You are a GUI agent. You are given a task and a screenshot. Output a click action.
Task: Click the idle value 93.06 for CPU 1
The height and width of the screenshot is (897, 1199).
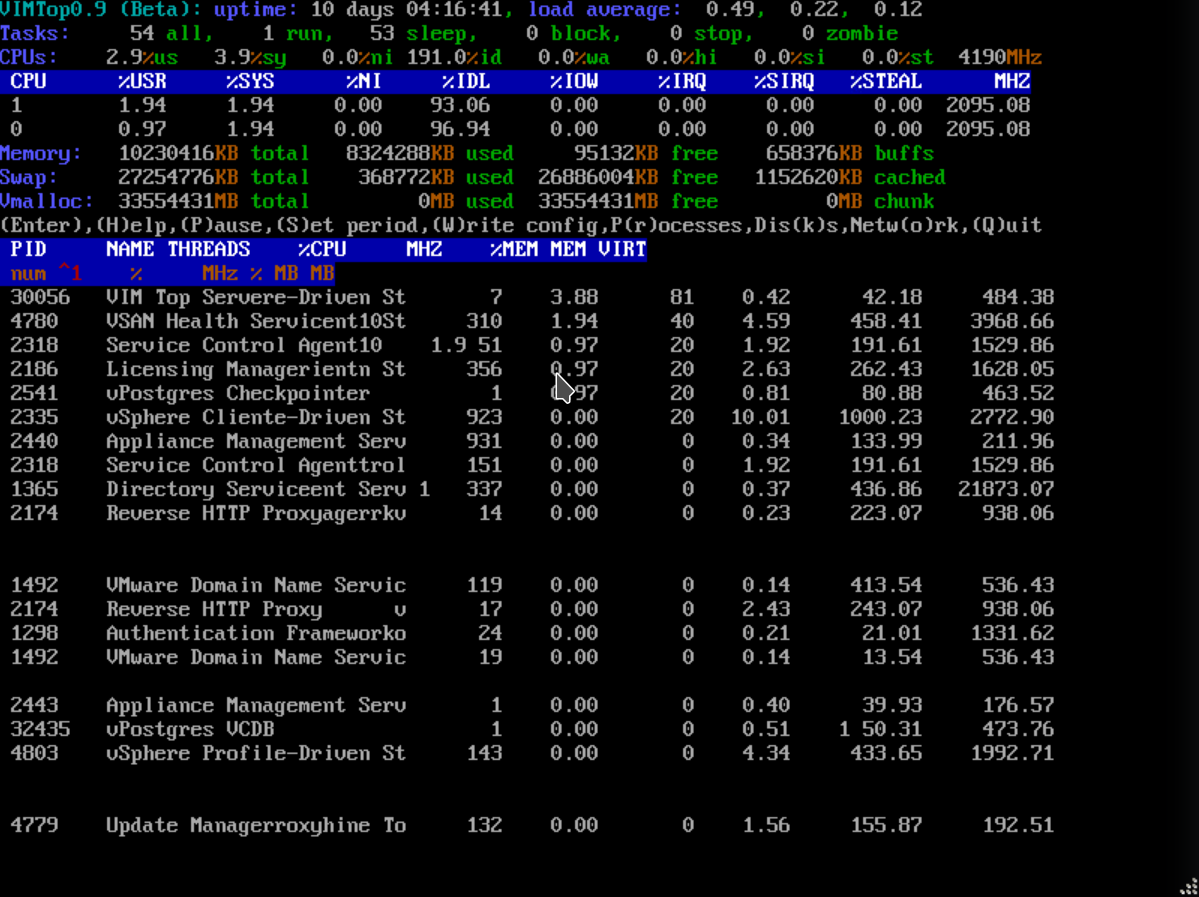click(x=460, y=106)
